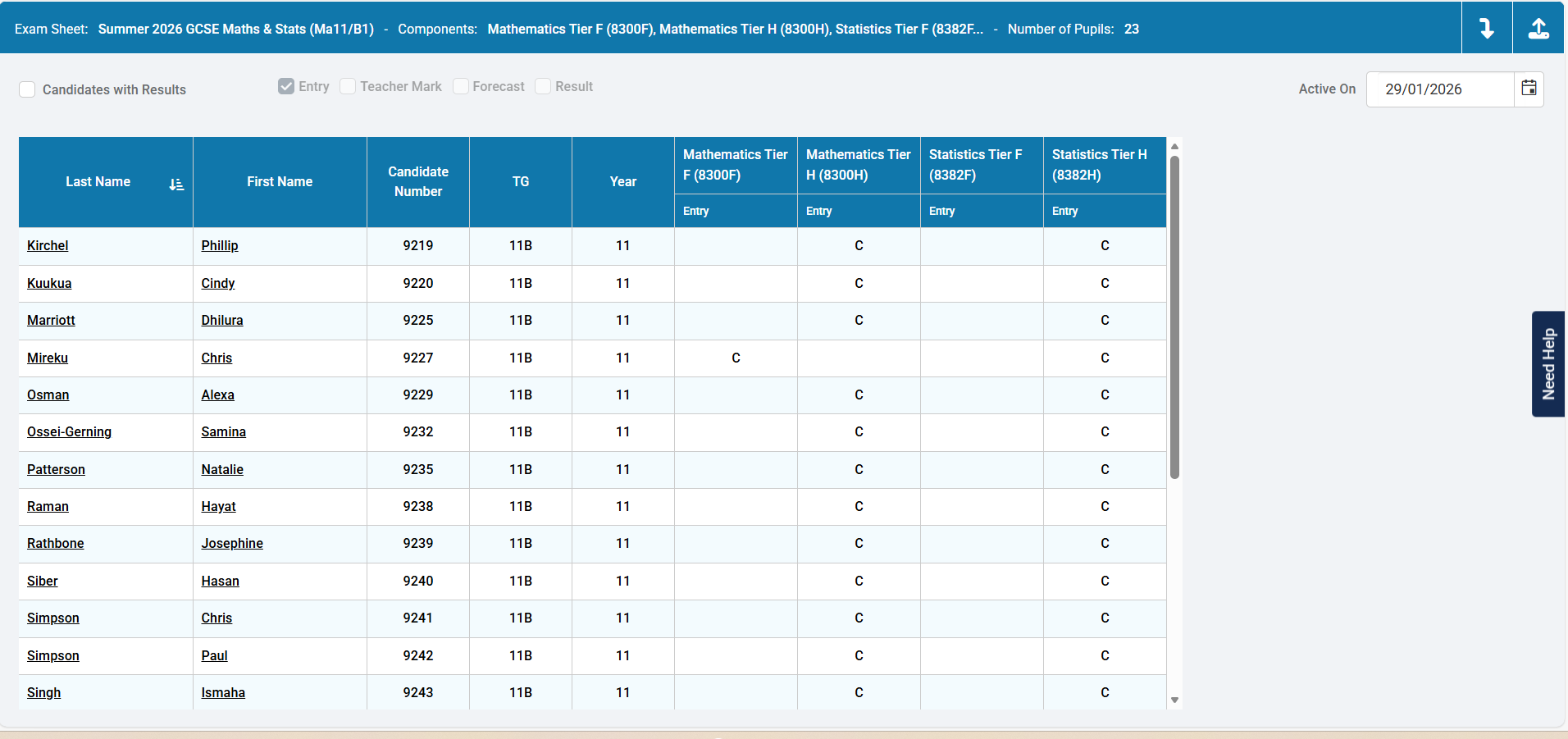The width and height of the screenshot is (1568, 739).
Task: Tick the Candidates with Results checkbox
Action: pyautogui.click(x=28, y=89)
